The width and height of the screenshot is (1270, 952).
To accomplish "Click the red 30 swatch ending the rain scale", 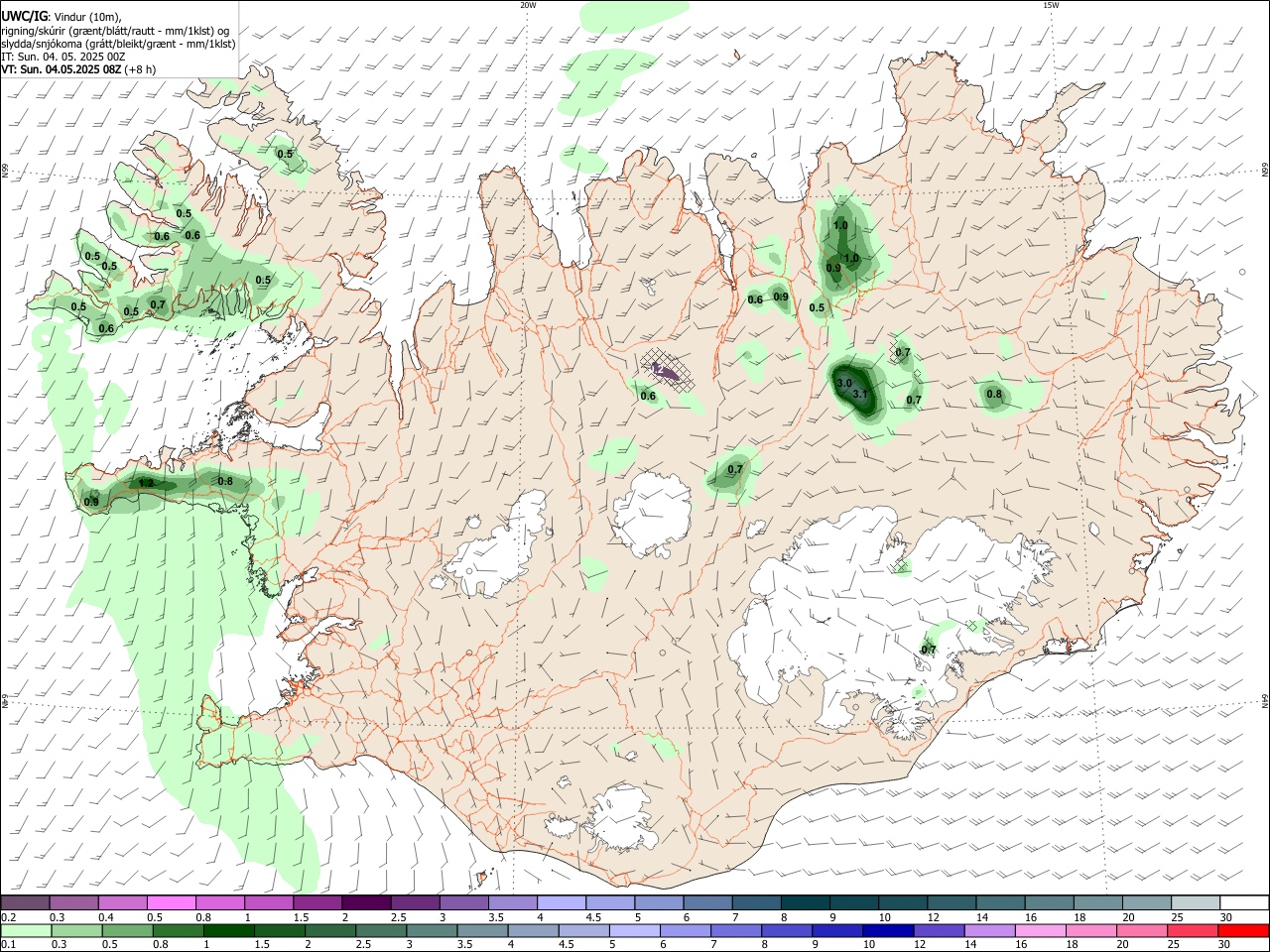I will (1243, 931).
